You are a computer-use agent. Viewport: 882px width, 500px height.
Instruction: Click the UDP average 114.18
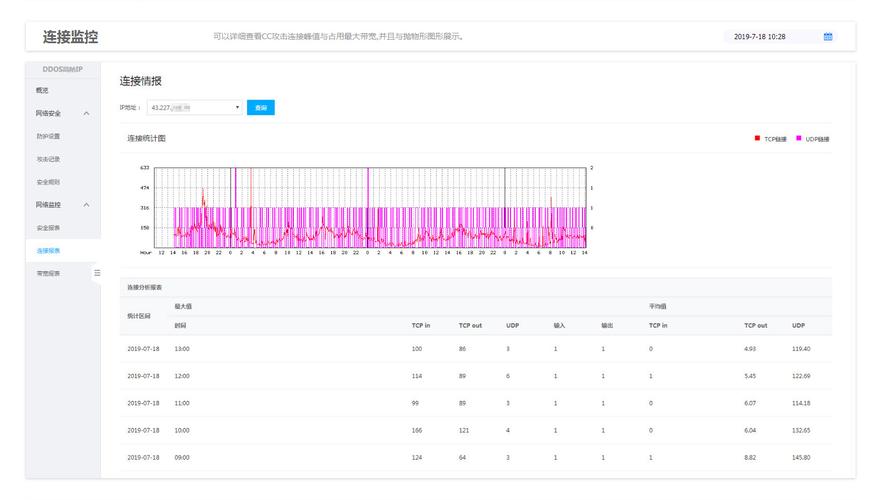801,403
